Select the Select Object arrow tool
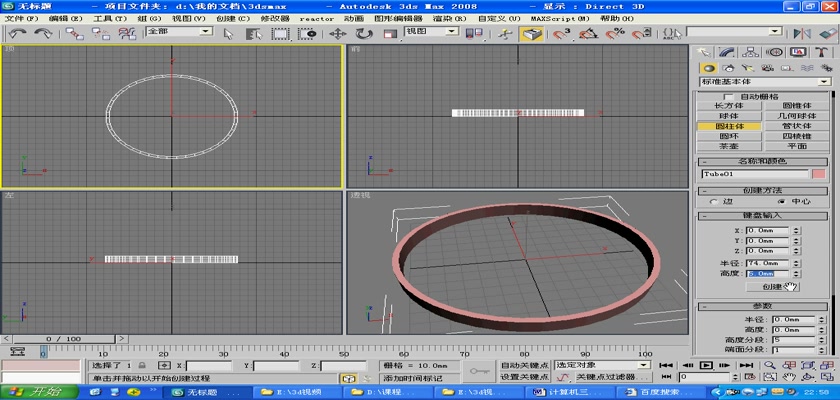840x400 pixels. click(x=228, y=34)
